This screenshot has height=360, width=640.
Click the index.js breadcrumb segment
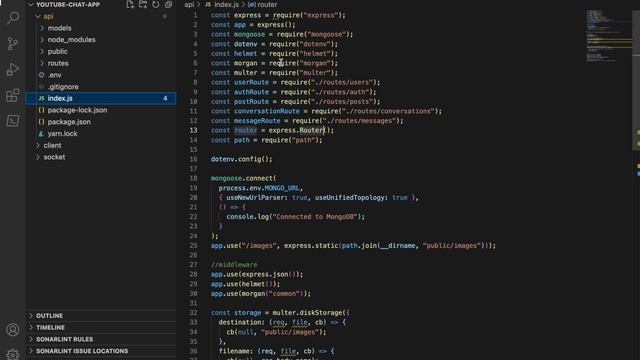[226, 4]
